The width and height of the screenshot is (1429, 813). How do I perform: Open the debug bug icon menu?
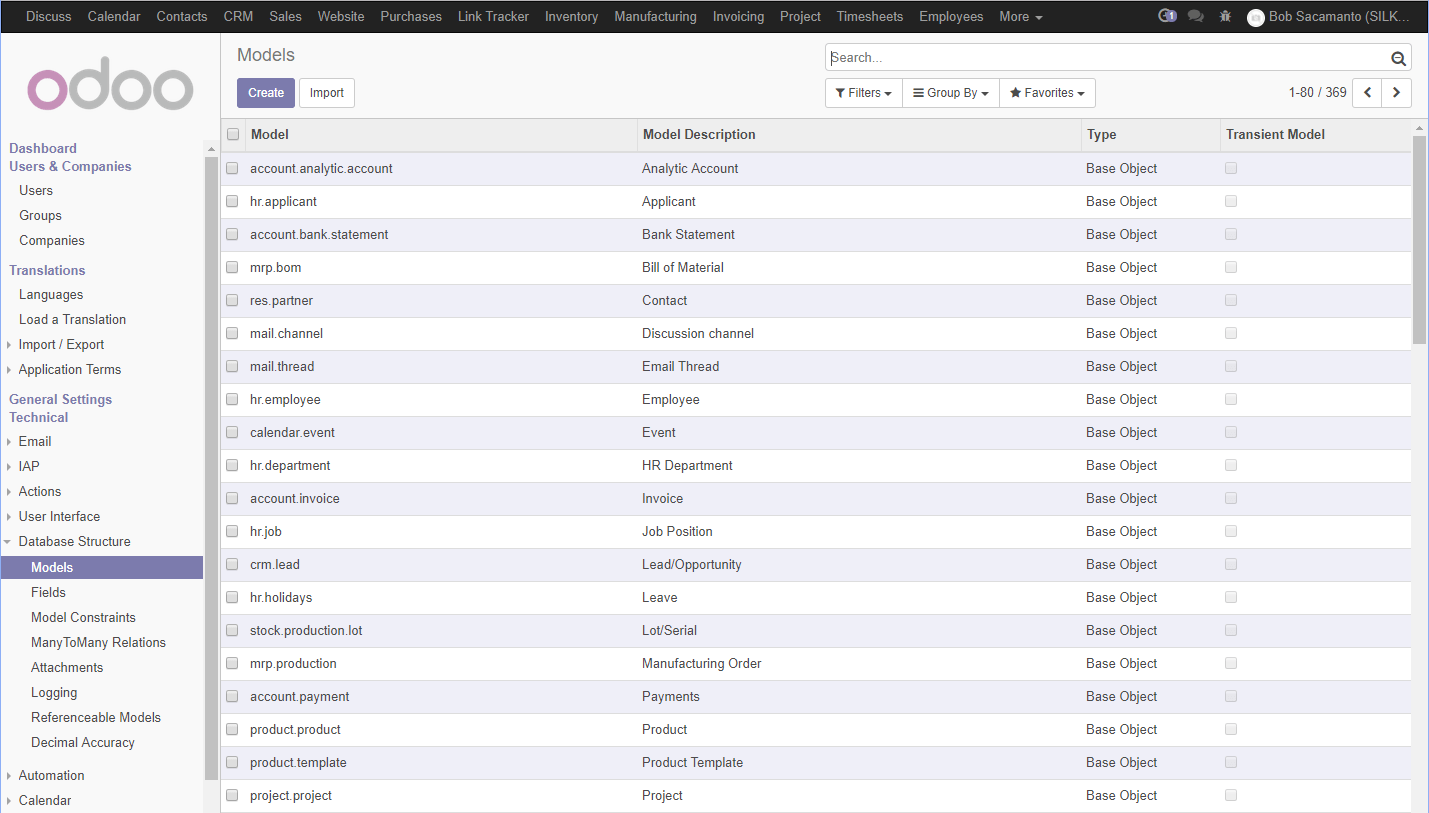click(1225, 16)
